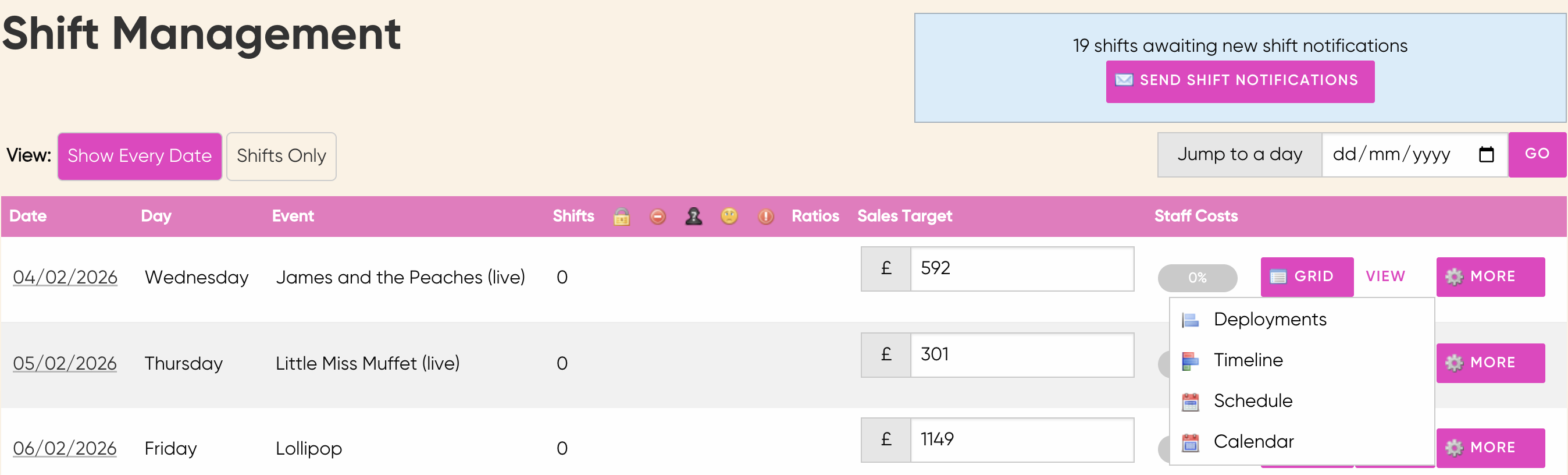
Task: Open Grid view for James and the Peaches
Action: [1306, 277]
